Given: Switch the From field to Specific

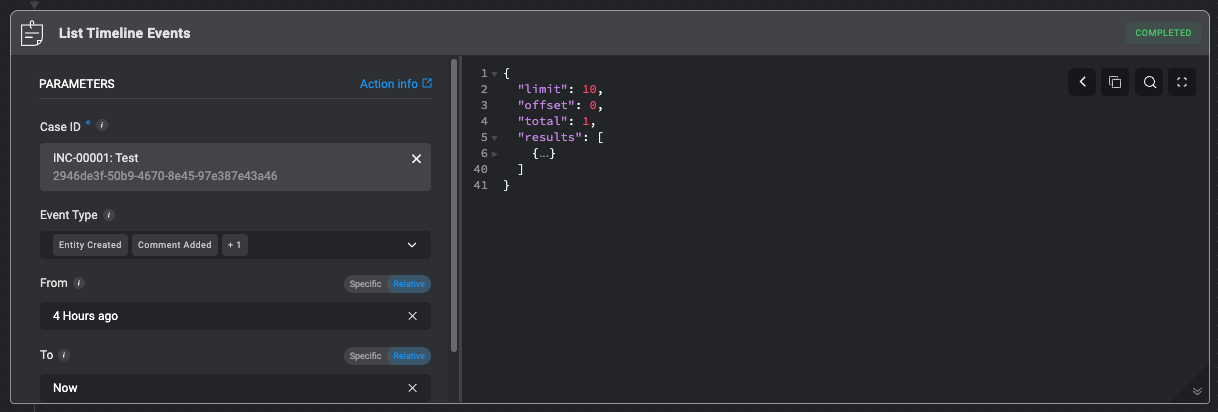Looking at the screenshot, I should click(365, 284).
